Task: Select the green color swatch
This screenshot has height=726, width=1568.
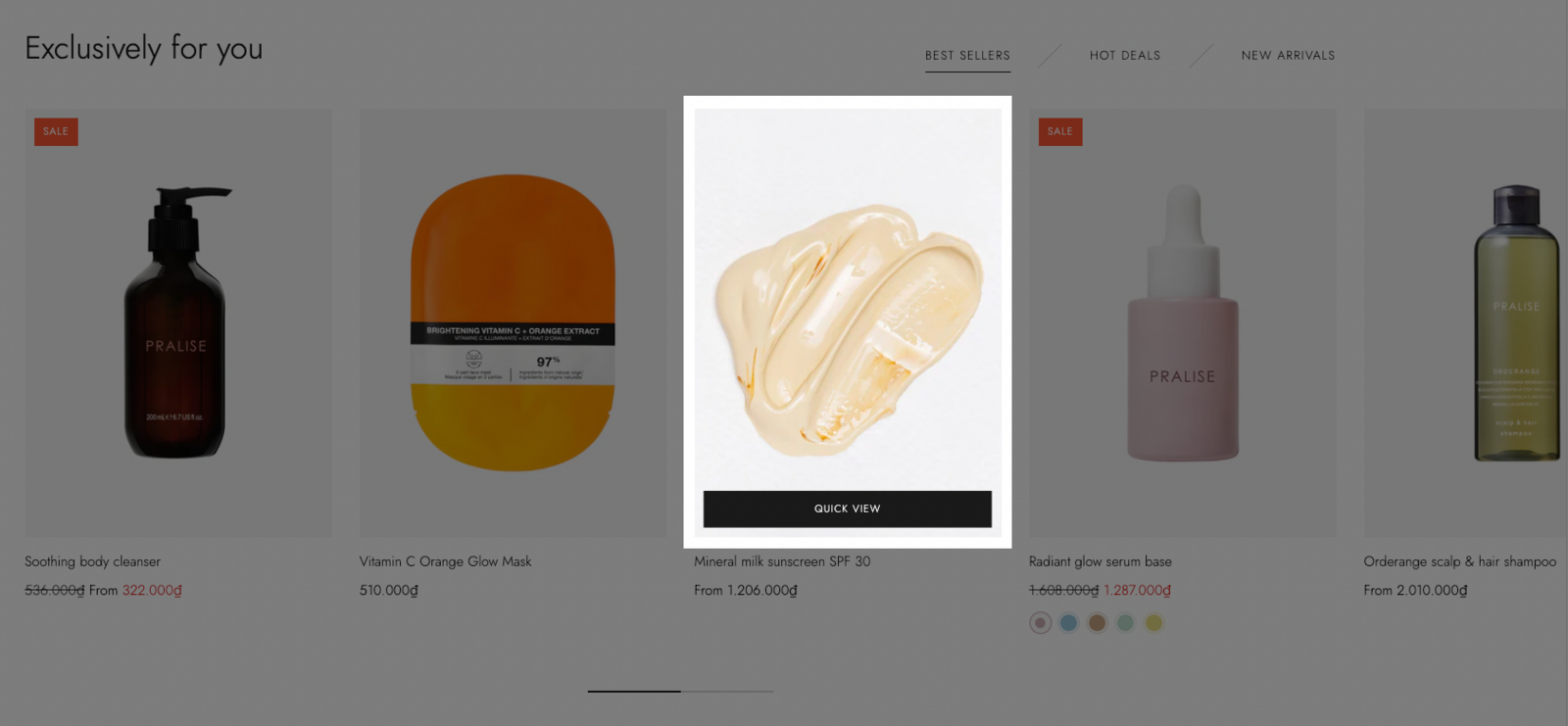Action: pyautogui.click(x=1125, y=623)
